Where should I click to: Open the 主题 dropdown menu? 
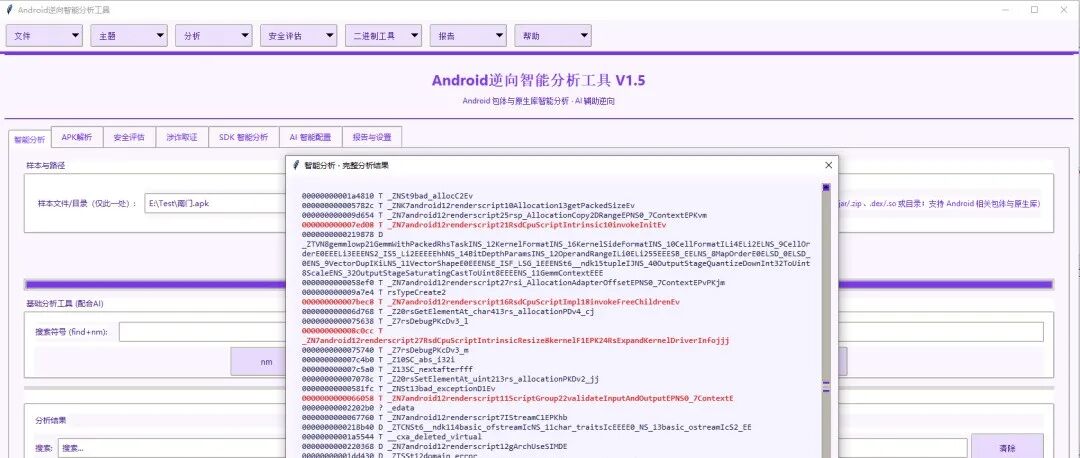(129, 36)
